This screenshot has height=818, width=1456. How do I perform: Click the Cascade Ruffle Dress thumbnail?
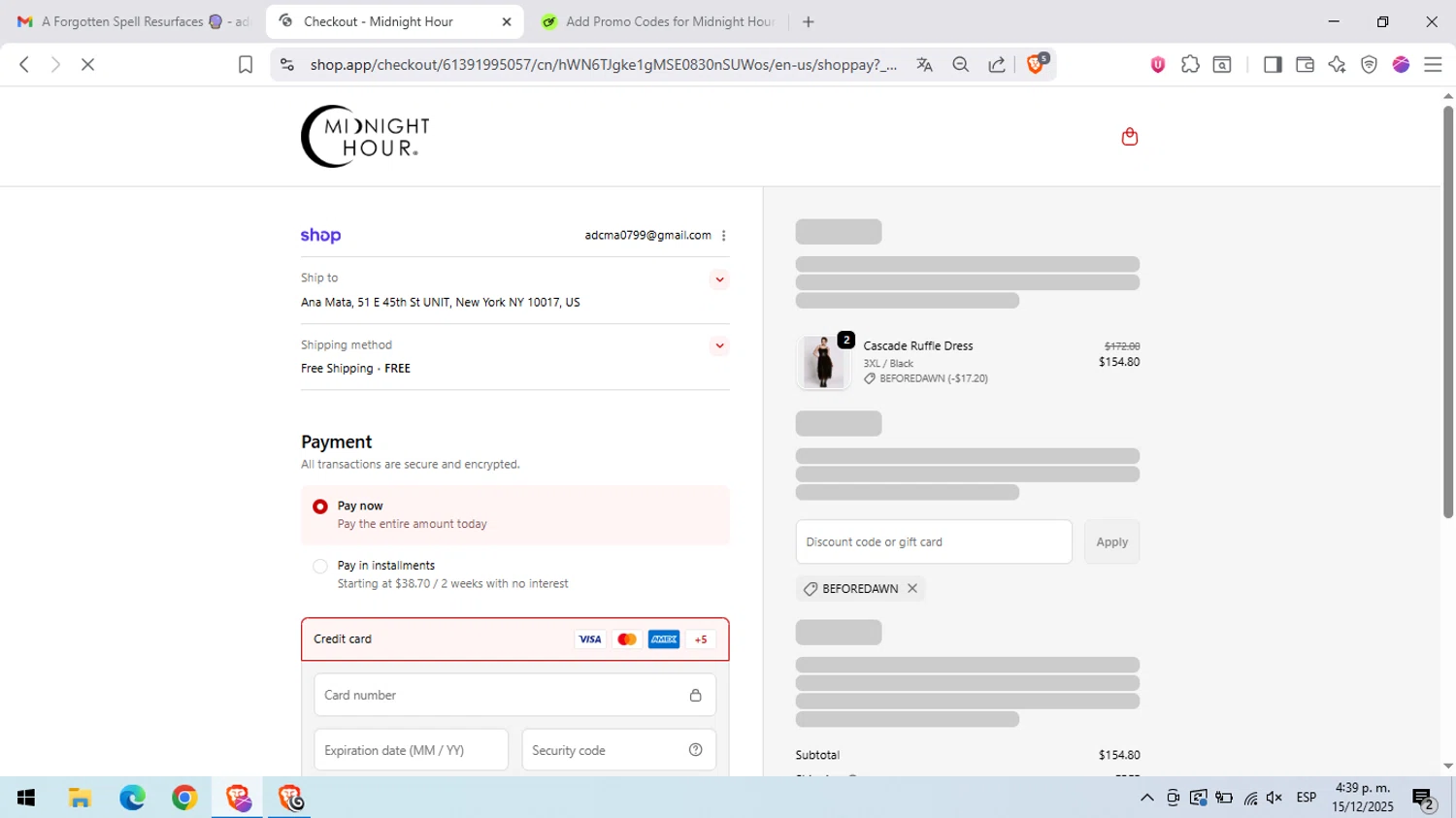tap(823, 362)
